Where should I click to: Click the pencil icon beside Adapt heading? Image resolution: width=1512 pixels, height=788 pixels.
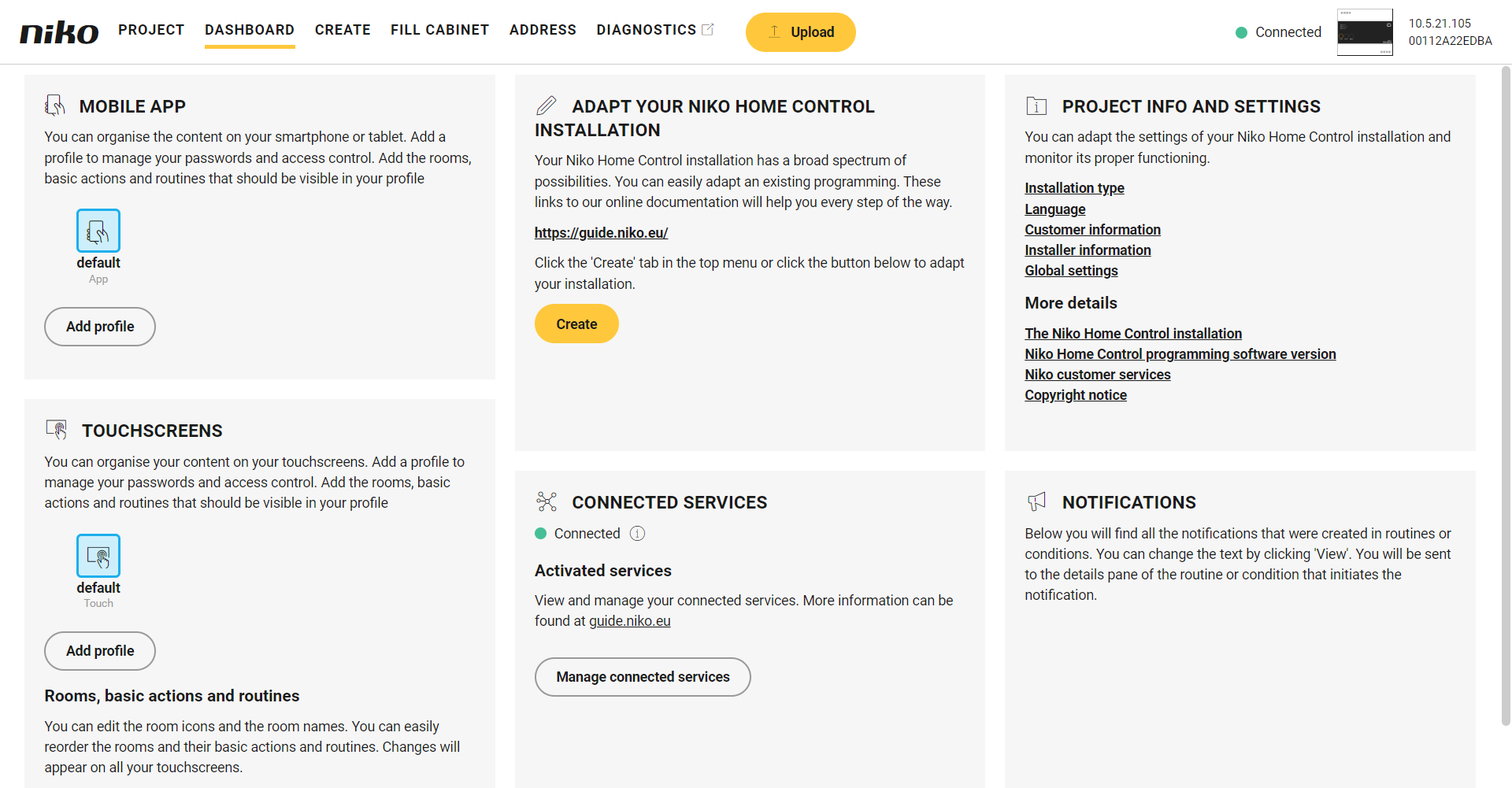pyautogui.click(x=546, y=105)
